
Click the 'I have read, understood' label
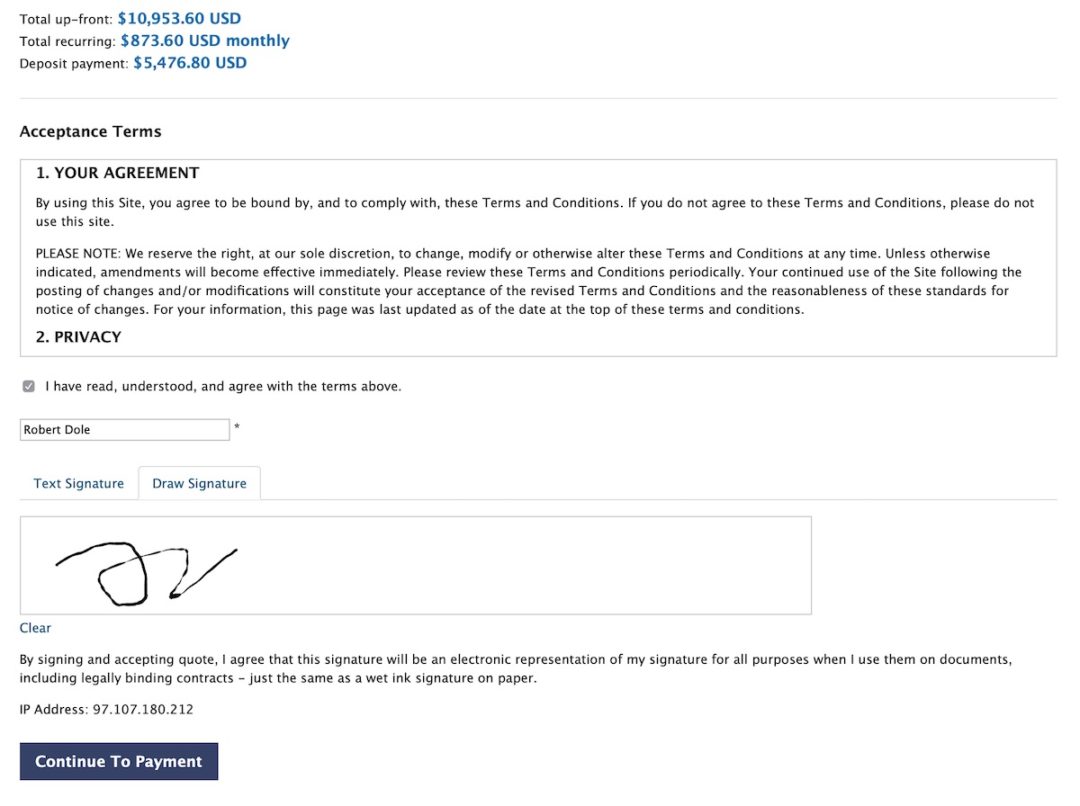pyautogui.click(x=223, y=386)
